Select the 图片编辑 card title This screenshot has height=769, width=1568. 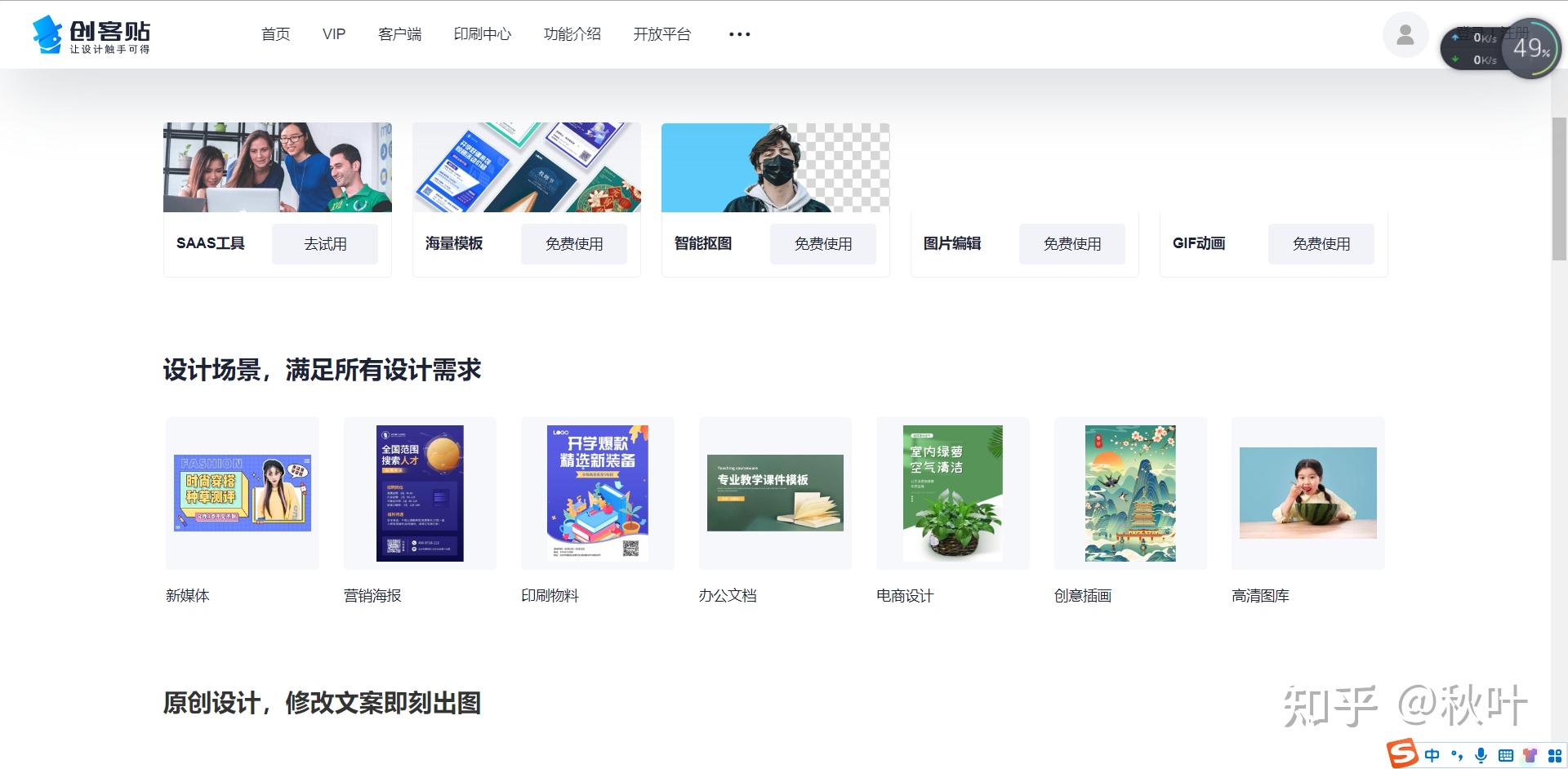[x=952, y=243]
